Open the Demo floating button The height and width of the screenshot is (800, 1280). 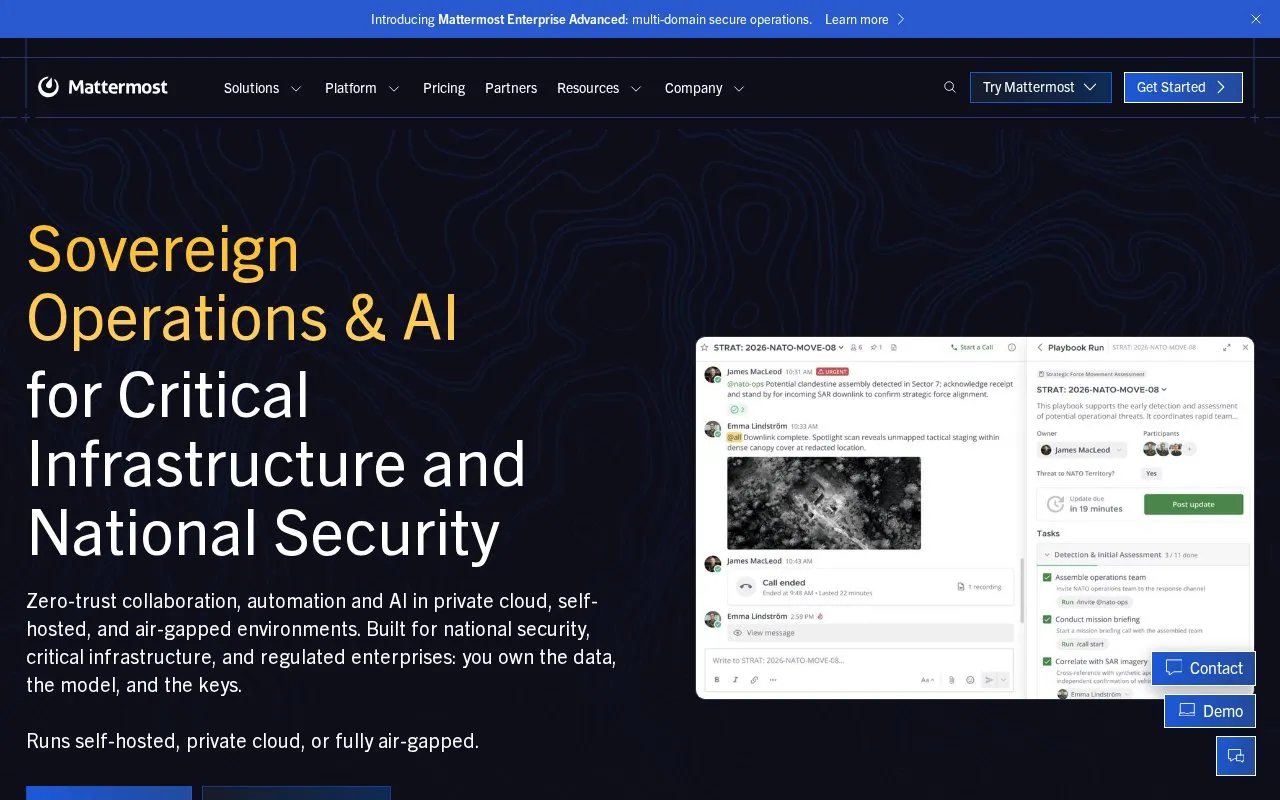point(1210,711)
